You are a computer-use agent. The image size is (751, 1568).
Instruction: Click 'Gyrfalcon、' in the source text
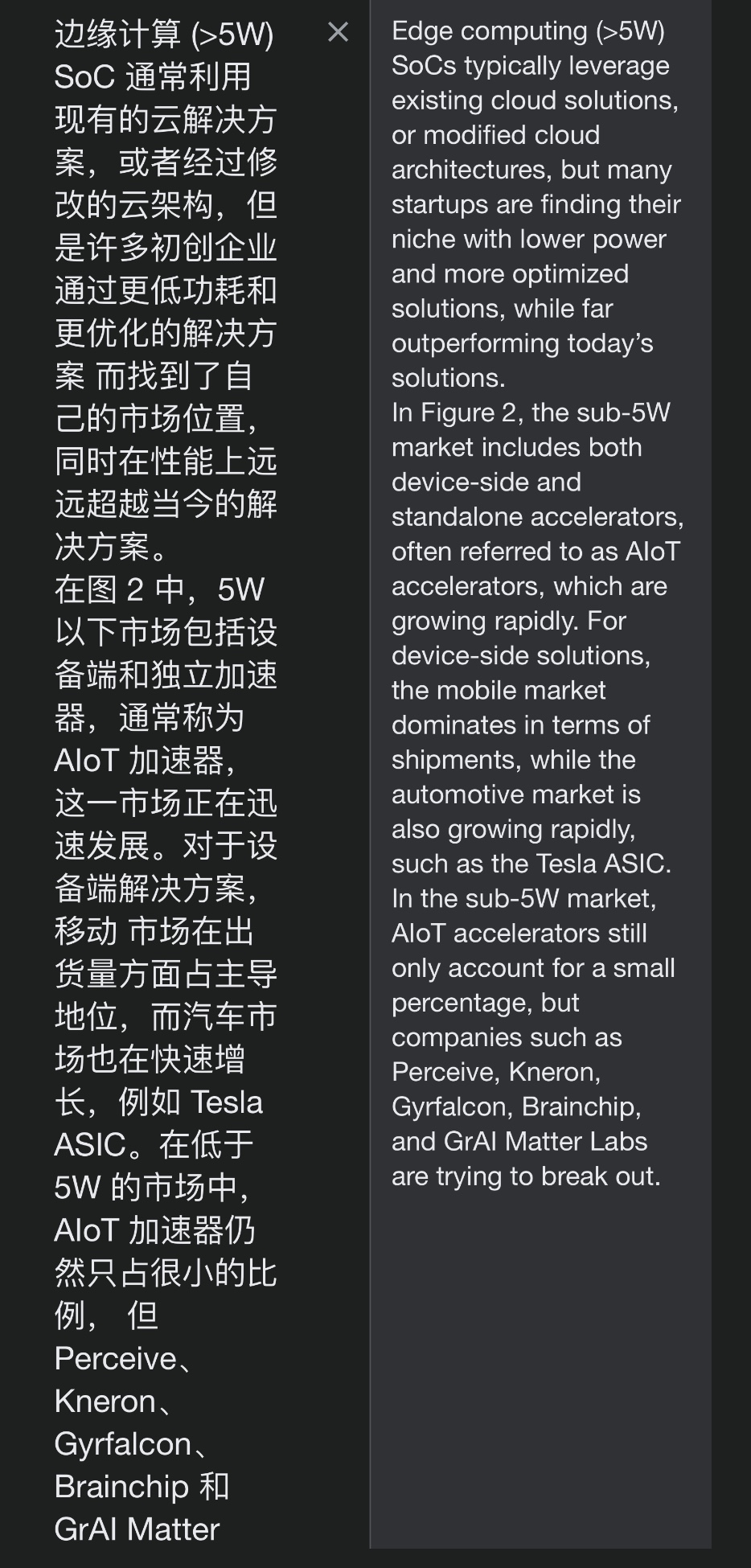tap(131, 1444)
